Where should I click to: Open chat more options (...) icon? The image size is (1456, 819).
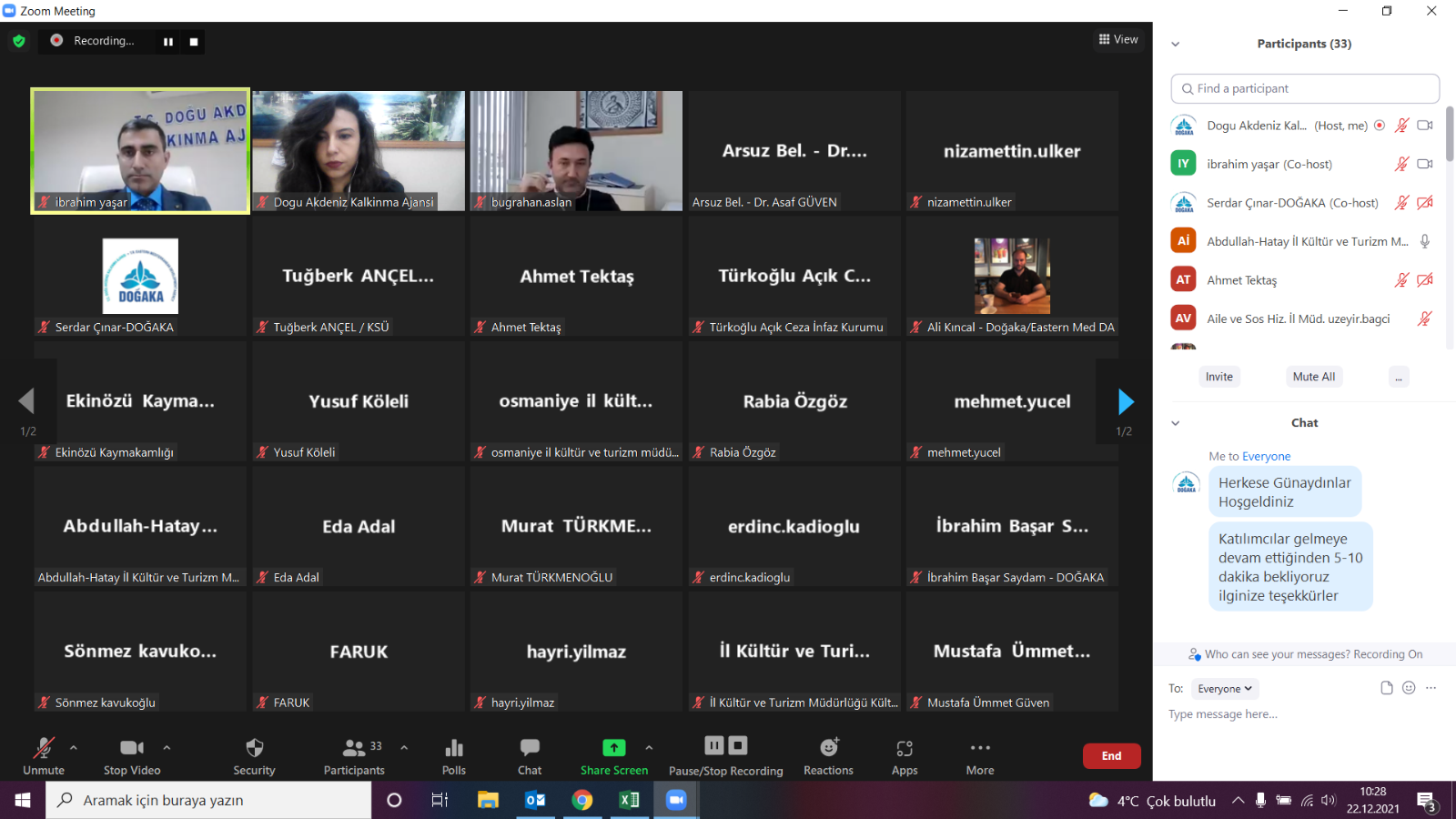pyautogui.click(x=1431, y=688)
